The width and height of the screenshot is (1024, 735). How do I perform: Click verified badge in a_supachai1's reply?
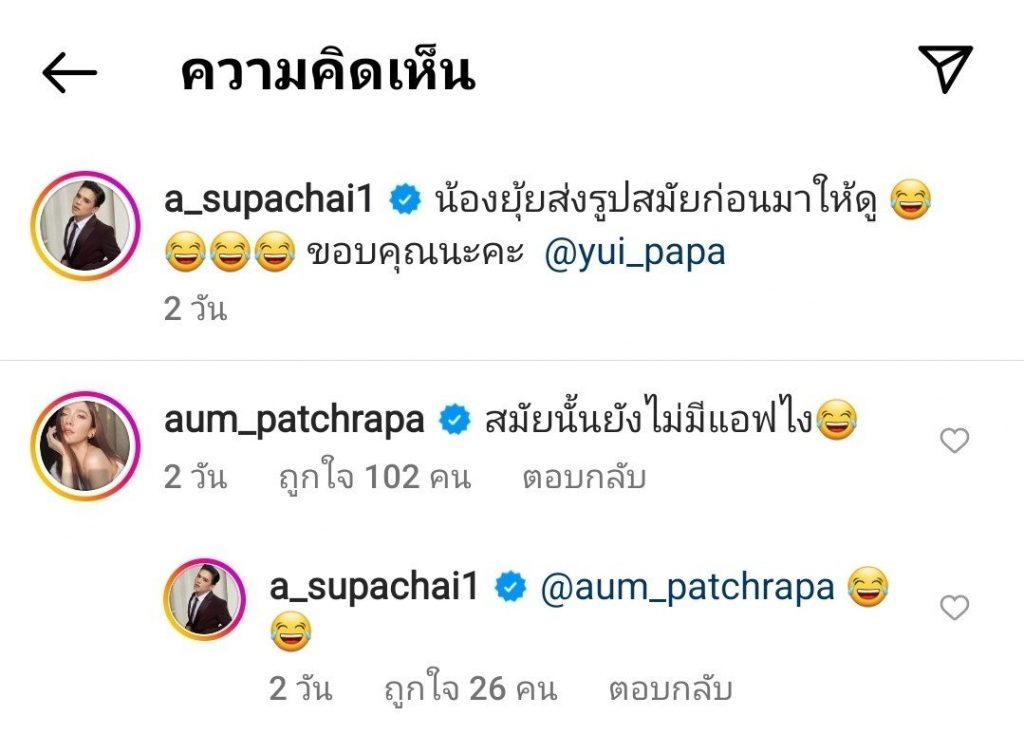(x=511, y=586)
